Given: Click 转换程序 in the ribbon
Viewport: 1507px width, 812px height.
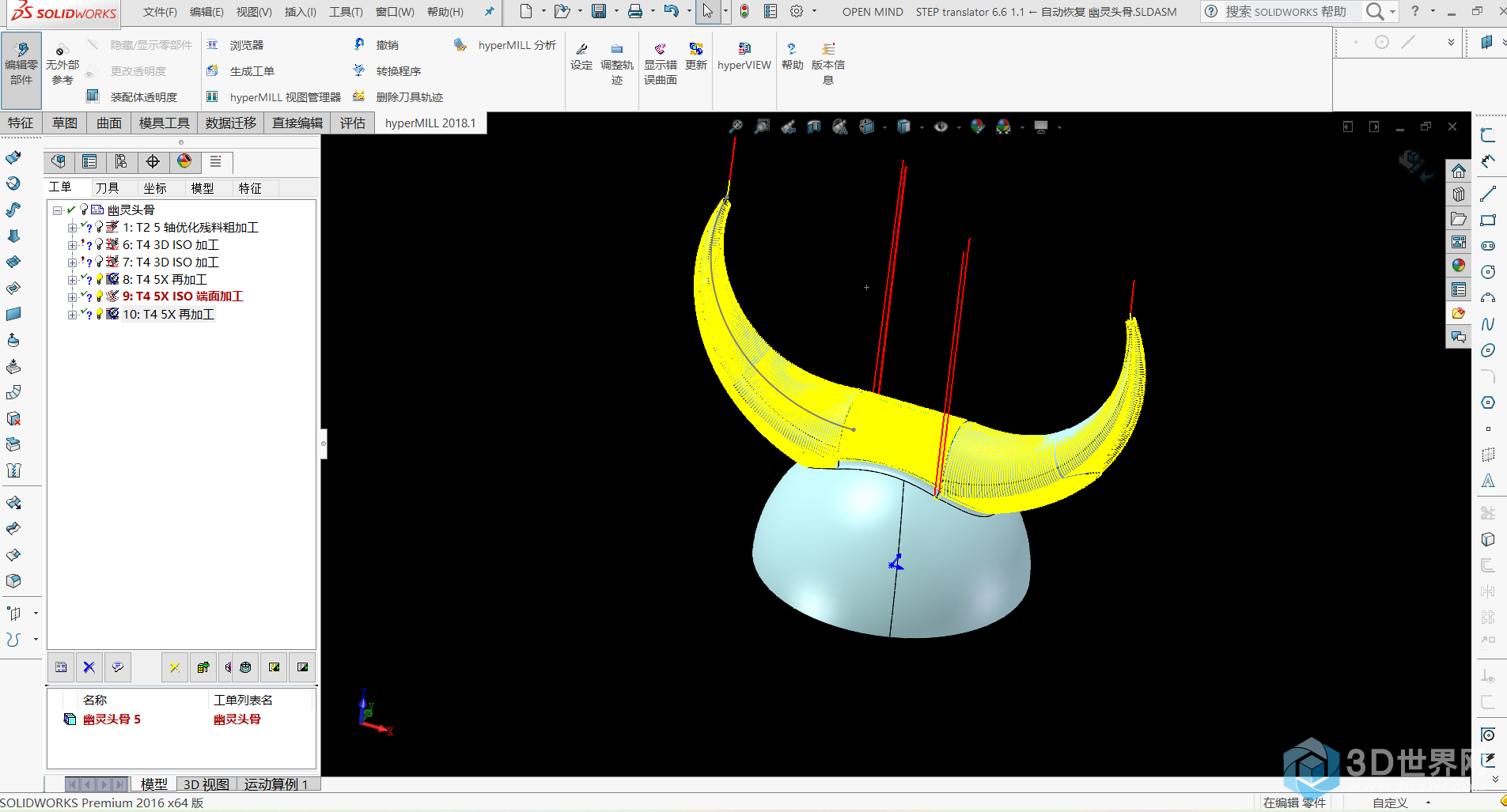Looking at the screenshot, I should tap(387, 71).
